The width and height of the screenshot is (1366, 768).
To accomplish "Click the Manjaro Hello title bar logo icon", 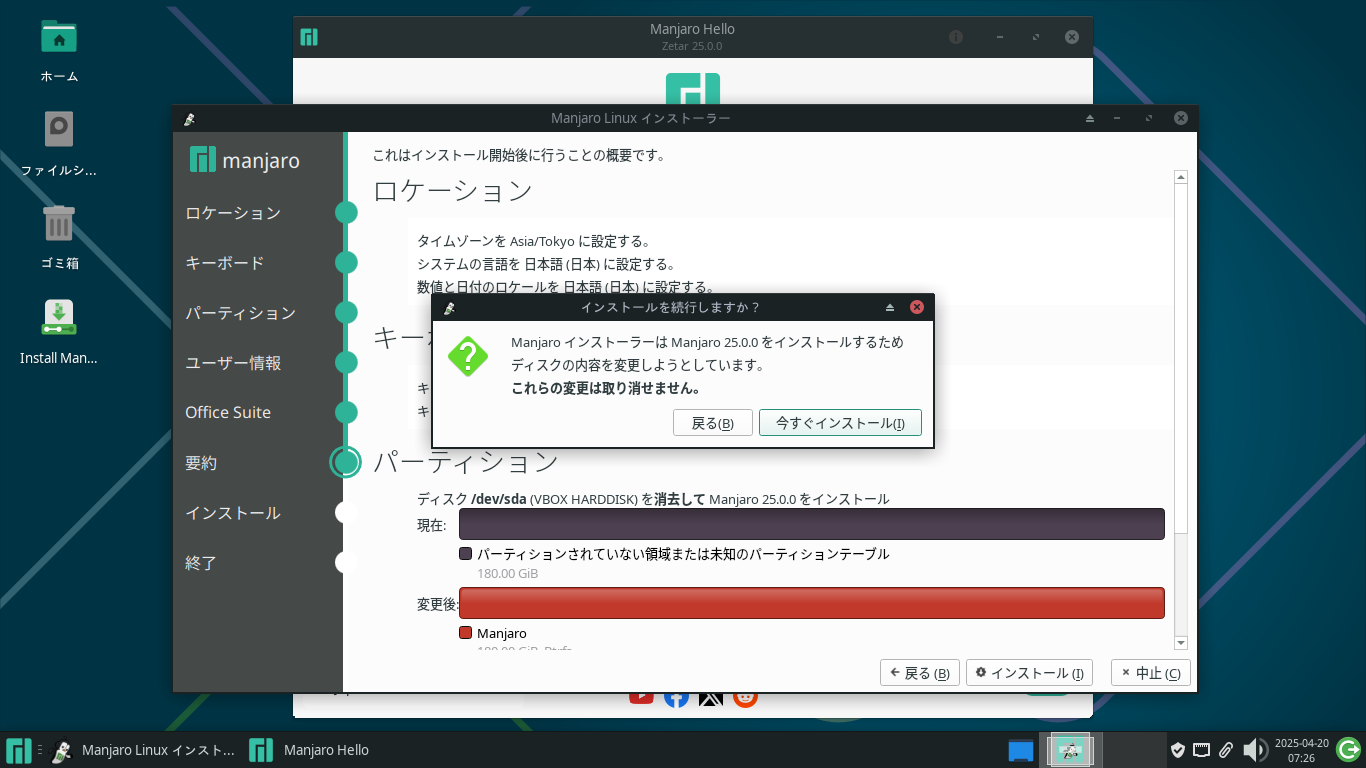I will (x=309, y=37).
